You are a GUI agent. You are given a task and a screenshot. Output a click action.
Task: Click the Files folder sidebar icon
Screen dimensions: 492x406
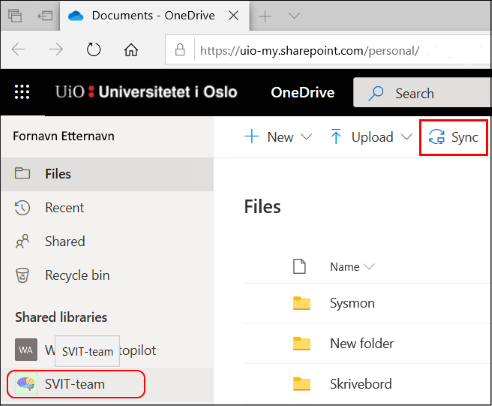click(x=22, y=173)
